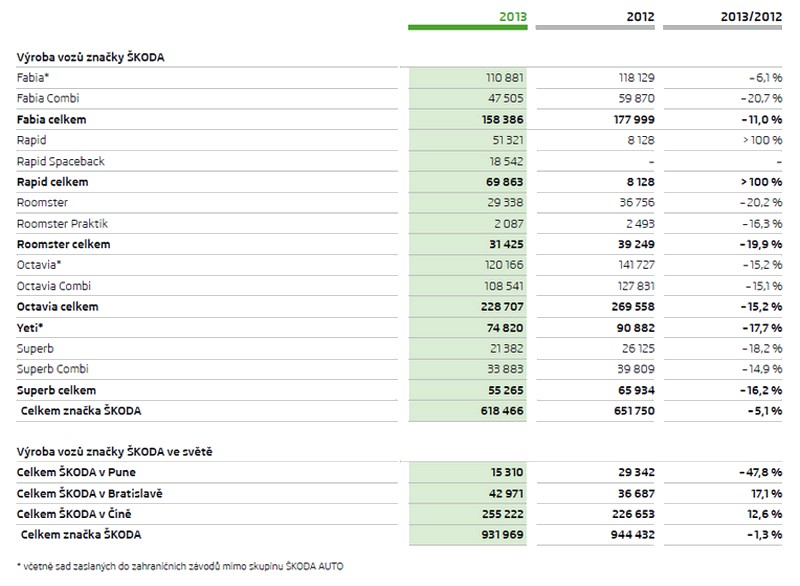Click the value 118 129 for Fabia 2012

click(x=636, y=78)
